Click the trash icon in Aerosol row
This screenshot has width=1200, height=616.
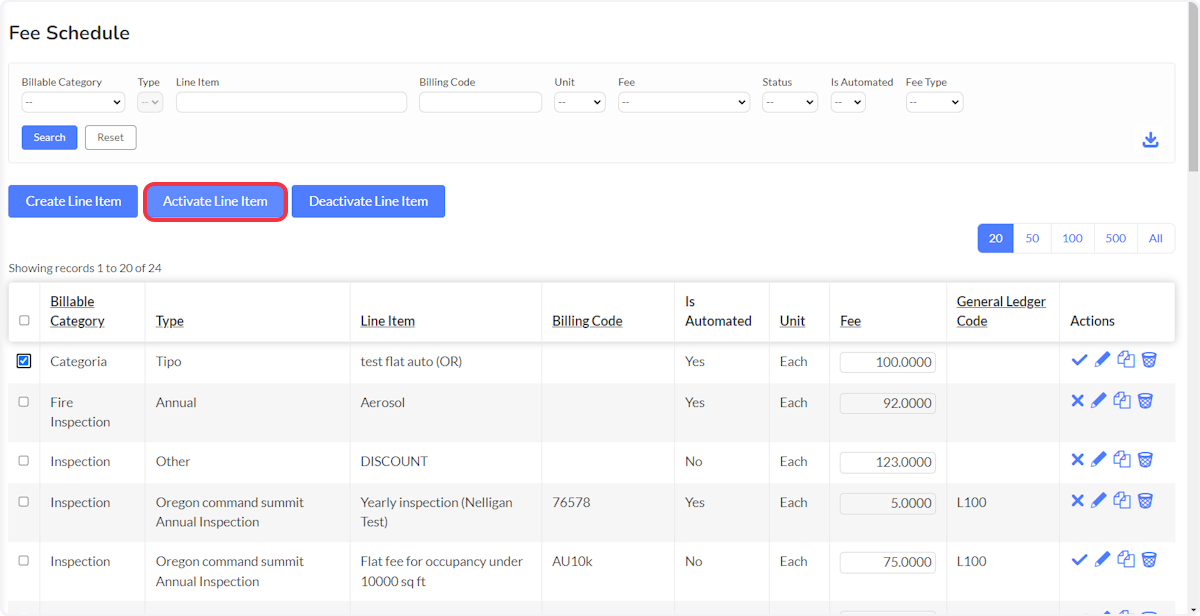(1145, 401)
